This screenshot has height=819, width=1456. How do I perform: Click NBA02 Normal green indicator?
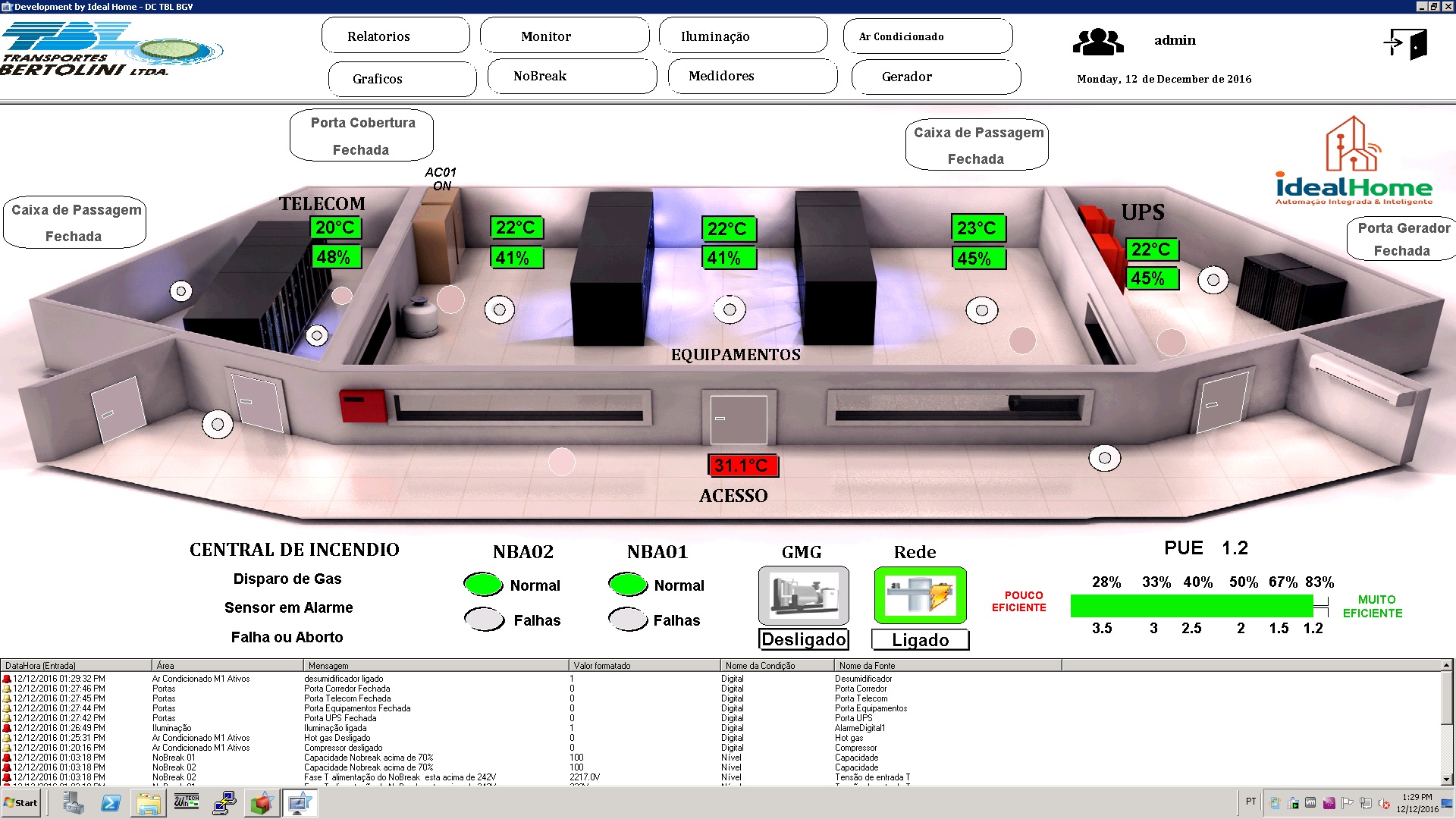click(483, 584)
